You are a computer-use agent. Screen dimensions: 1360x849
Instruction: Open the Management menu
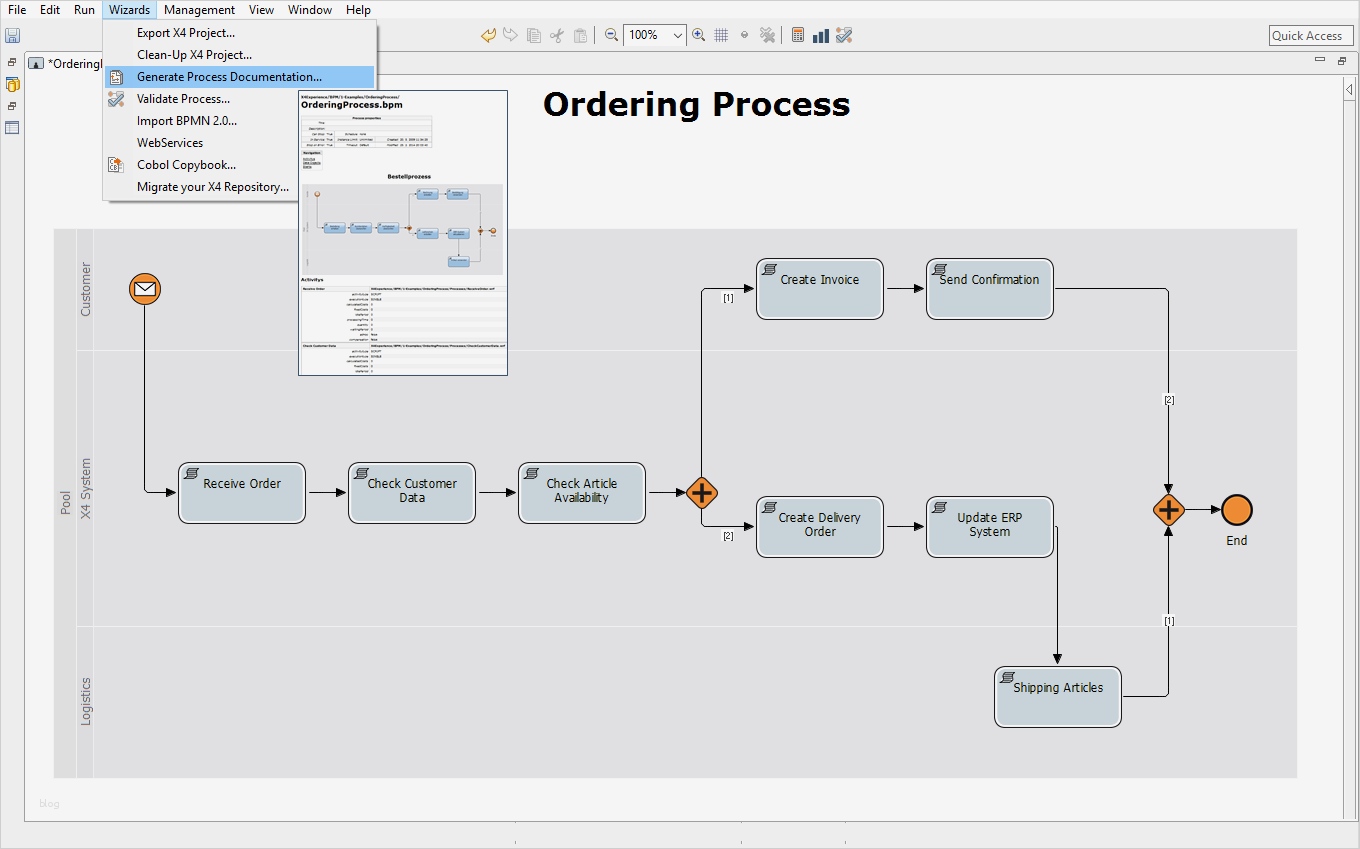pyautogui.click(x=200, y=10)
